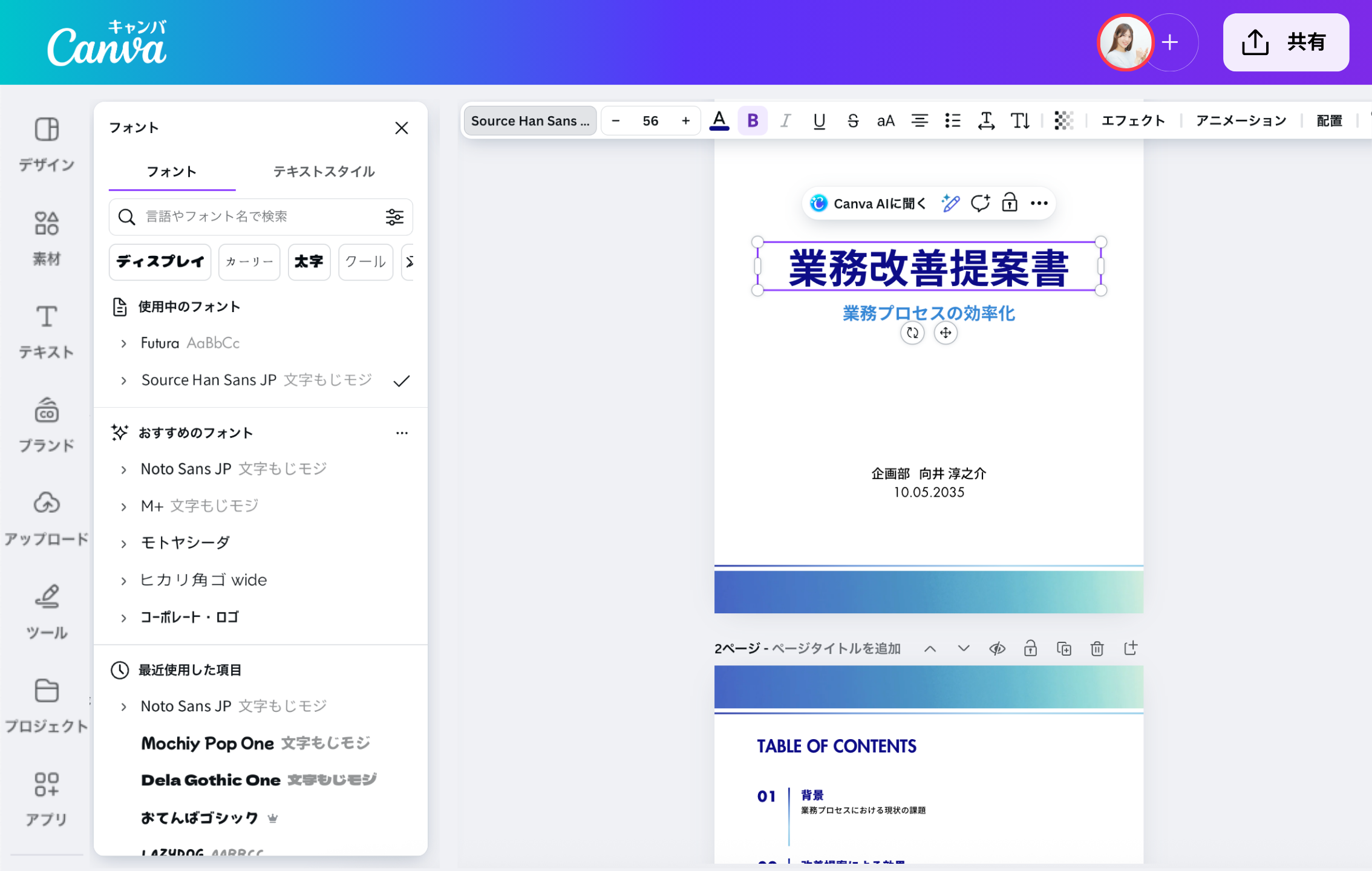Open the text color picker

point(719,121)
